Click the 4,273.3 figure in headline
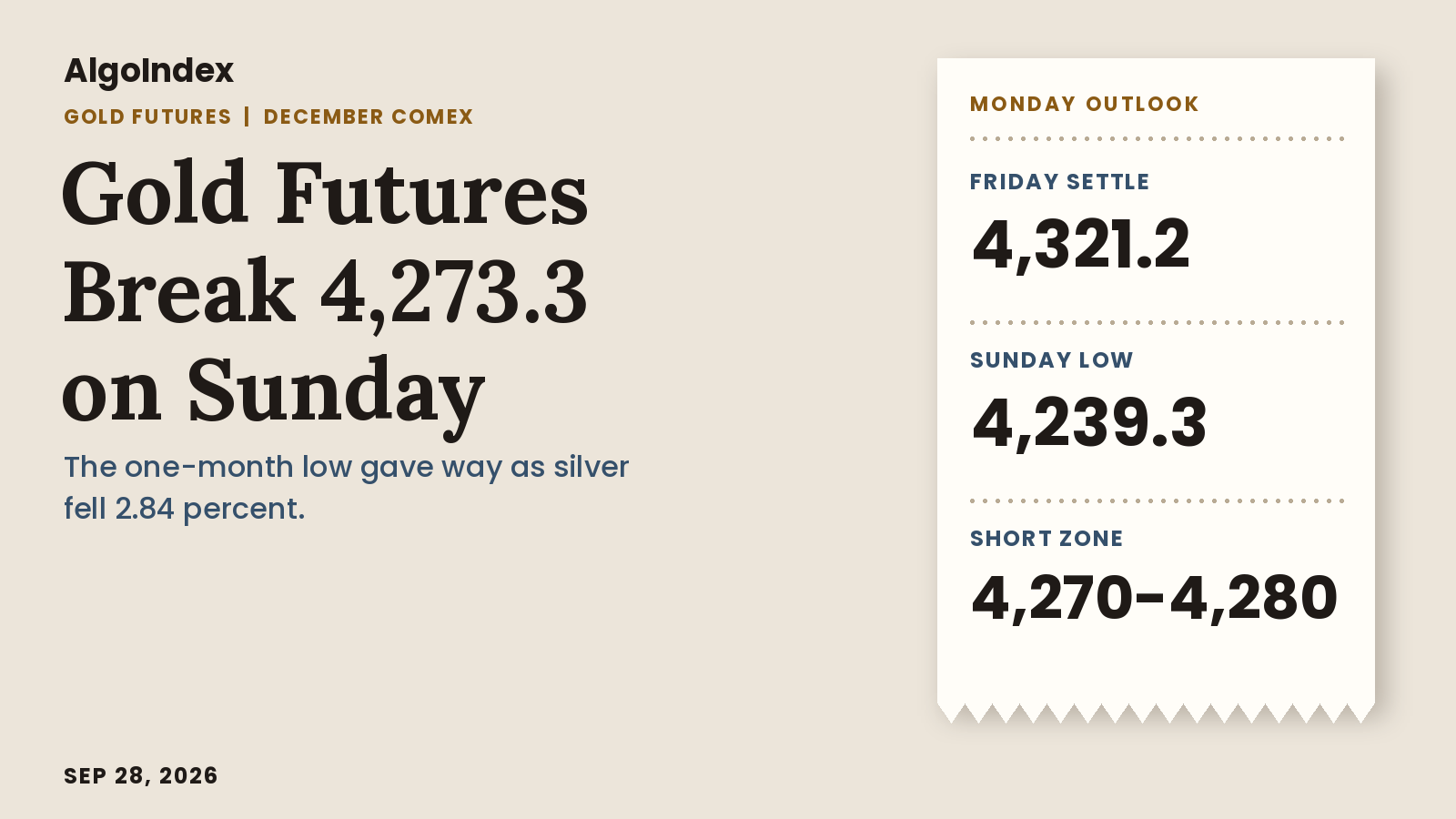 453,293
